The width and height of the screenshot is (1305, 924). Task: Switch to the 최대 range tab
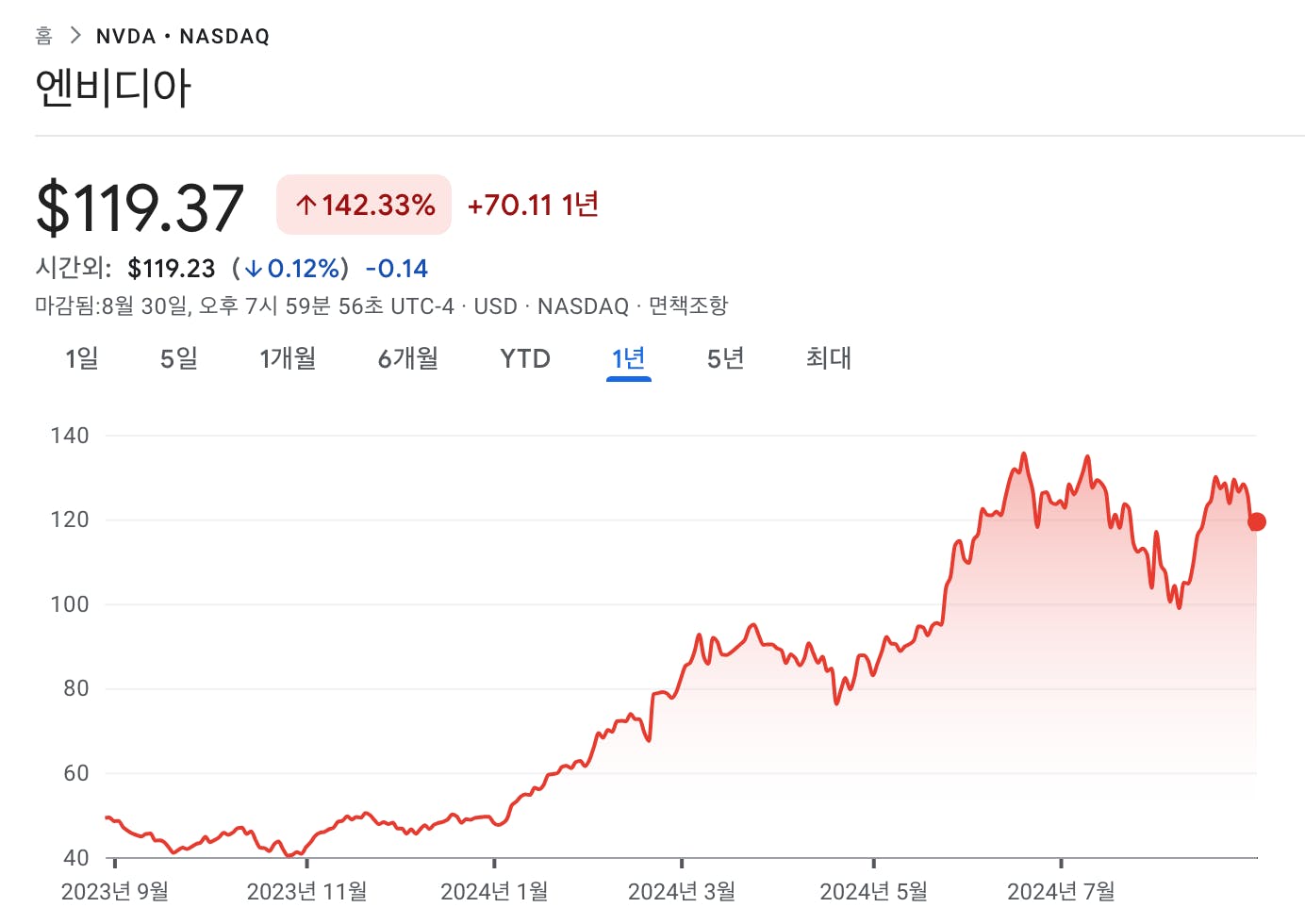829,358
